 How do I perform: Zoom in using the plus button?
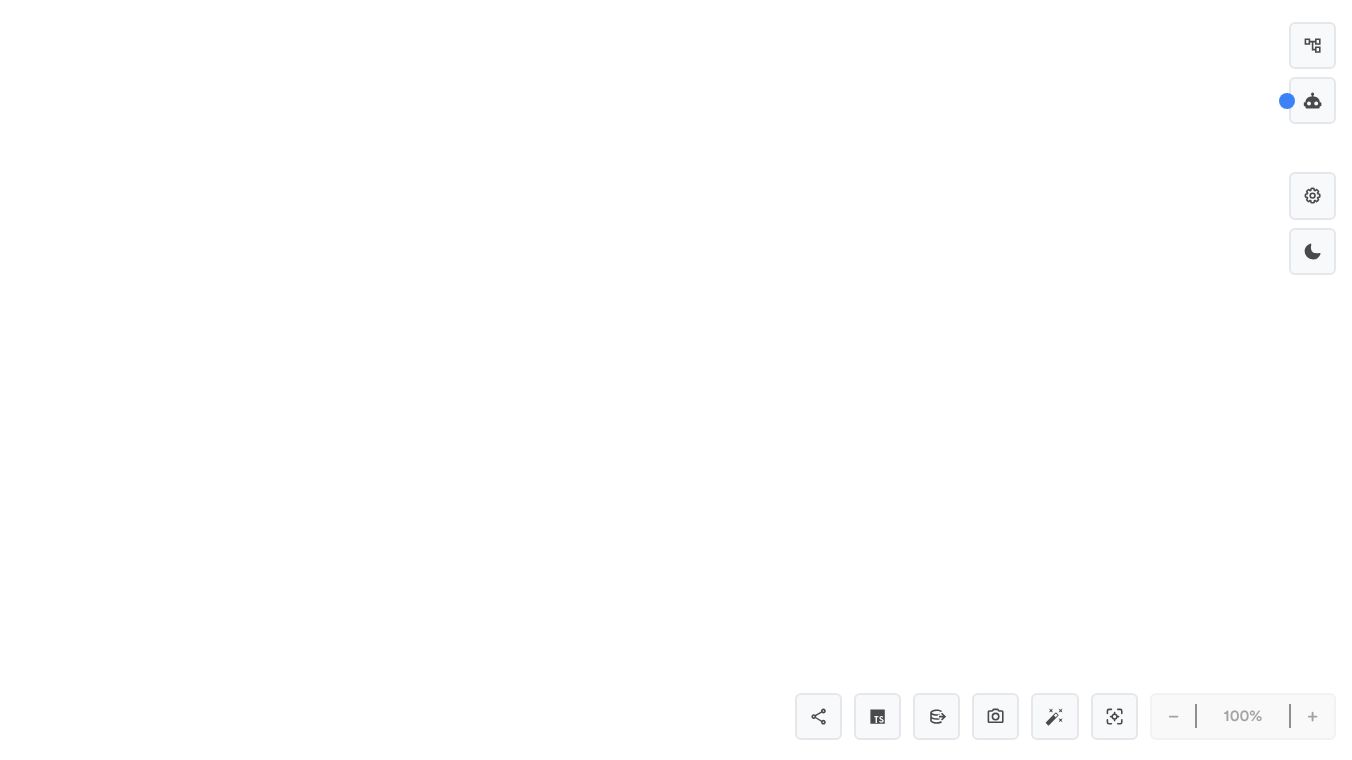1312,716
